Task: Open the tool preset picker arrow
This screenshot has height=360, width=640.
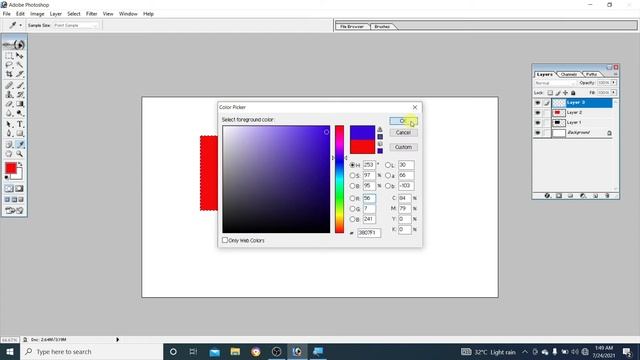Action: (20, 25)
